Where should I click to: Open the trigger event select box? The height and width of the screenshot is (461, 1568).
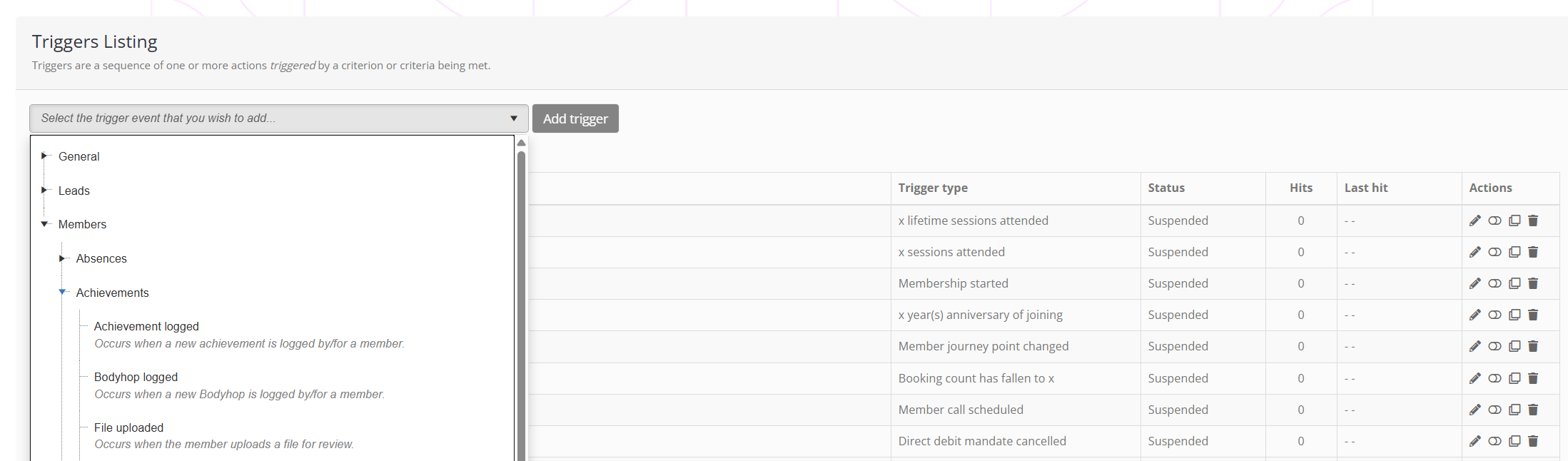278,118
